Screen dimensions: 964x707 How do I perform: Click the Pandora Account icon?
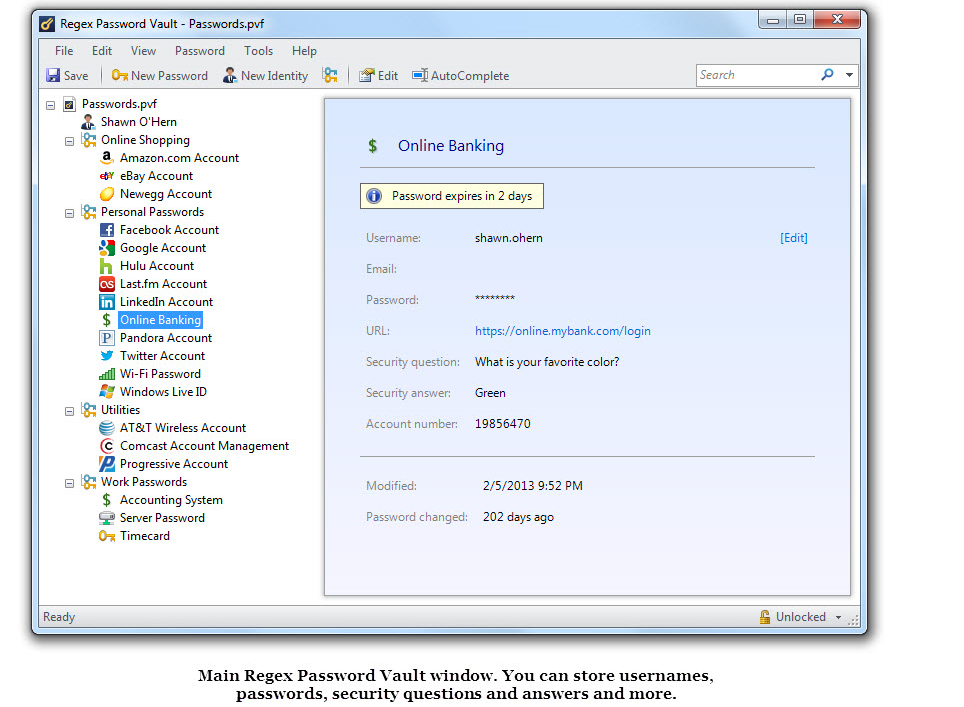tap(106, 338)
